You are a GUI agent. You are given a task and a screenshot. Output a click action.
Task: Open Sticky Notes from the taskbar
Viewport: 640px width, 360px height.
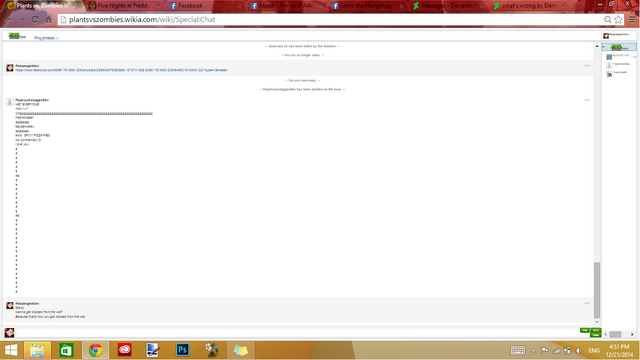[x=240, y=350]
